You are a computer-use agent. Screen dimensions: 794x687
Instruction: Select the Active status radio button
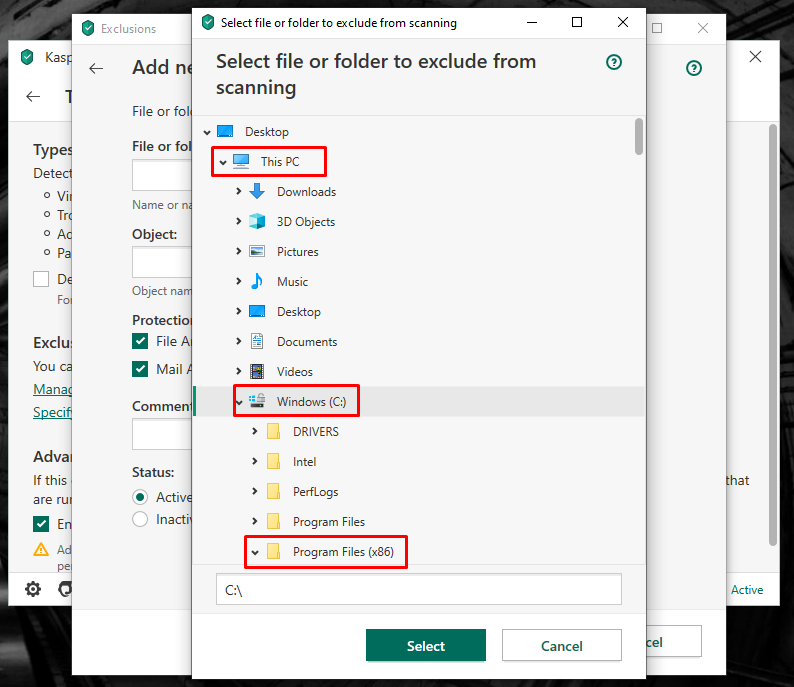tap(140, 497)
